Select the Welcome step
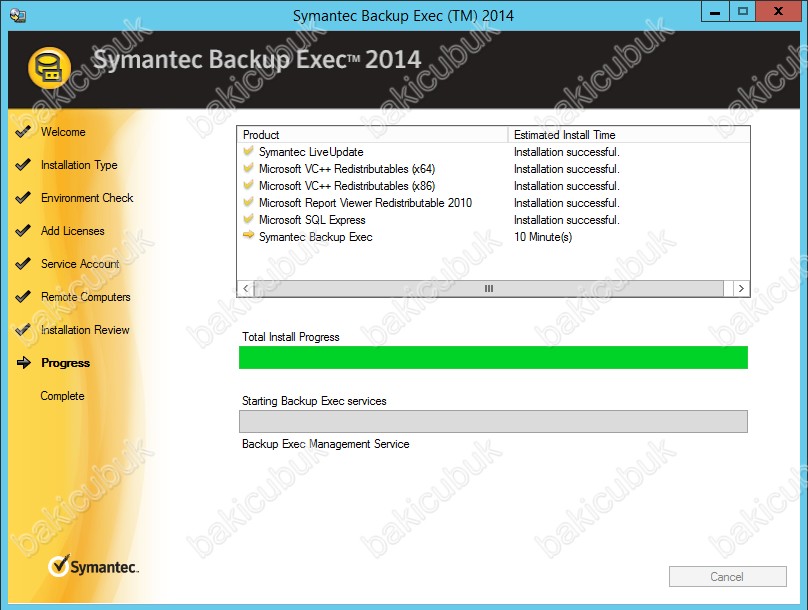 coord(63,132)
